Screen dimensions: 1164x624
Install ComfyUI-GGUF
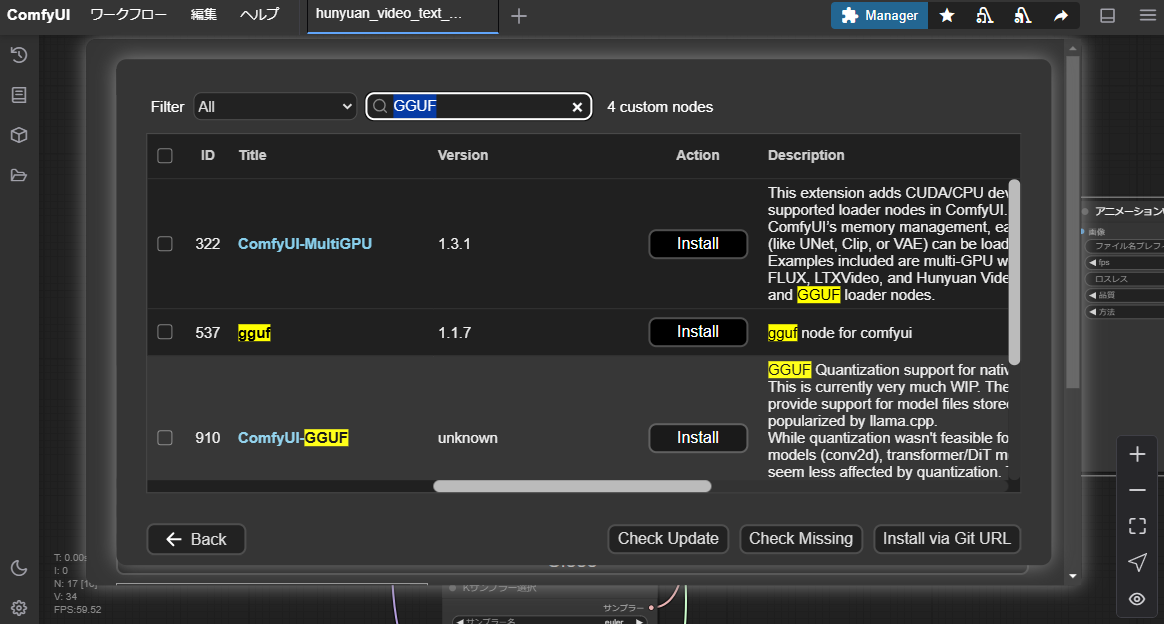(x=698, y=438)
